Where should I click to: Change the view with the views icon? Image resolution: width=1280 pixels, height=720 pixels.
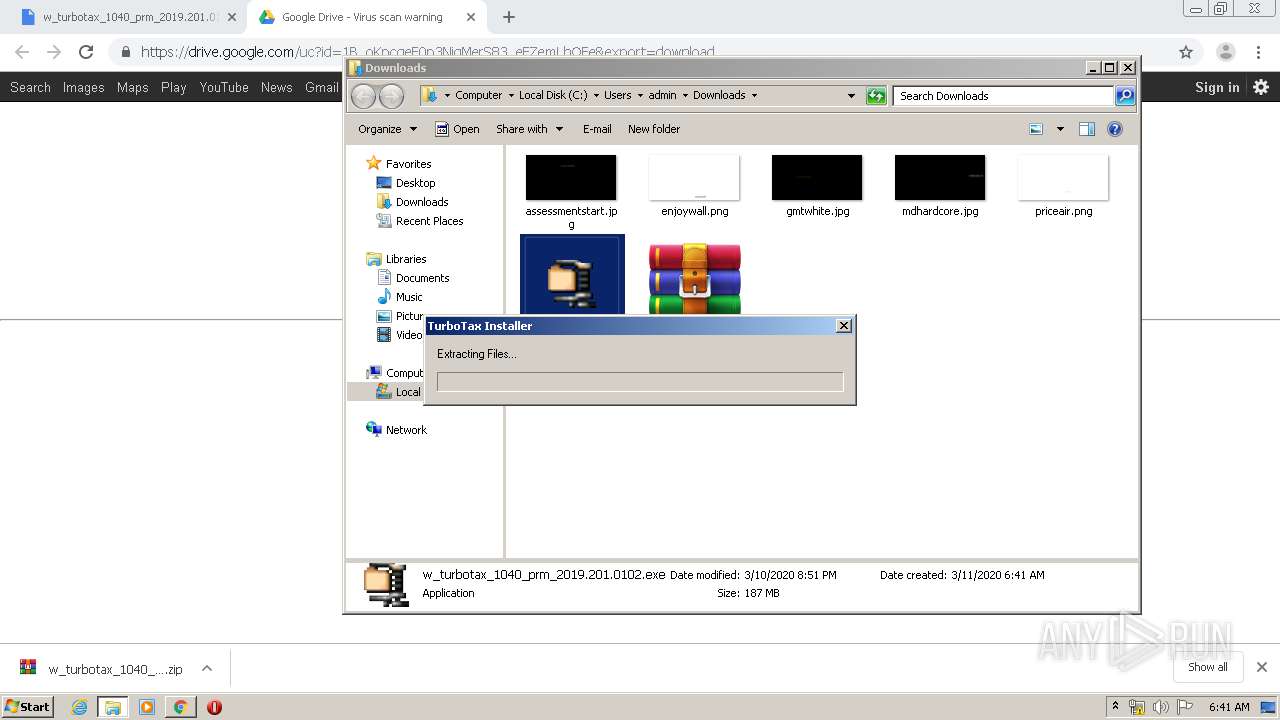[x=1036, y=129]
